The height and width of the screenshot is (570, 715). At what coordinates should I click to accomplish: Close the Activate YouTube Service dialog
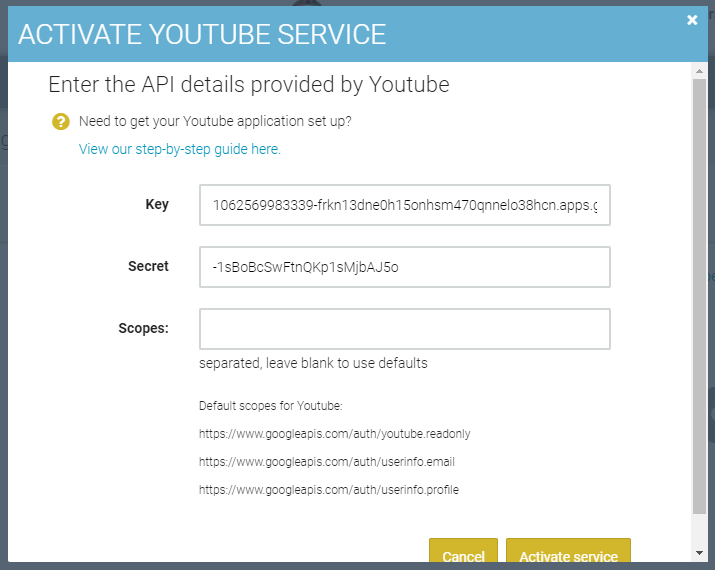click(692, 20)
